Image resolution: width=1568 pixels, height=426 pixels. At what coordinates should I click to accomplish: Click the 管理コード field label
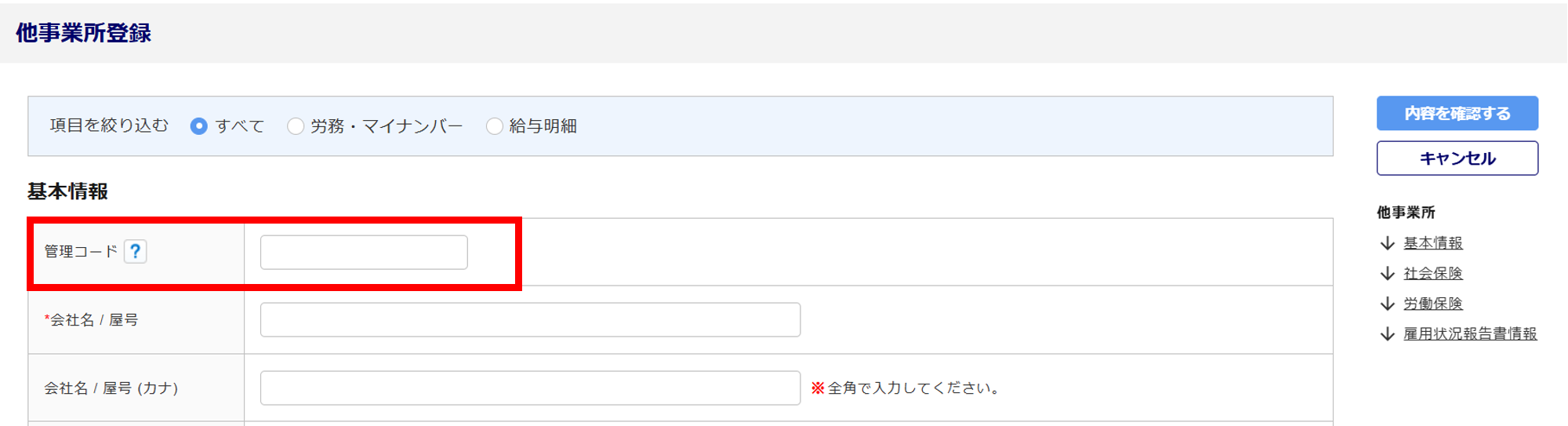[81, 251]
